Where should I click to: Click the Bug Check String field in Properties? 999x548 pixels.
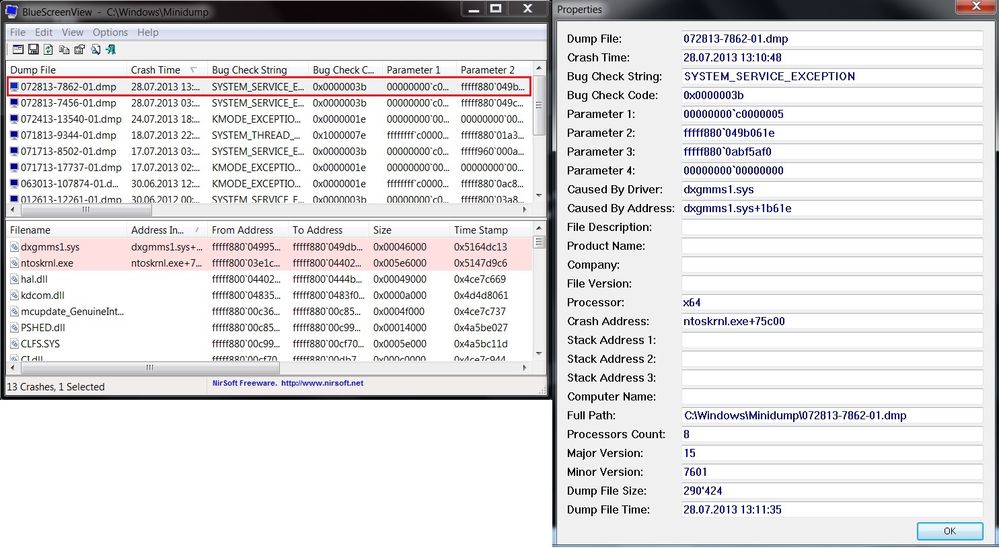coord(832,76)
